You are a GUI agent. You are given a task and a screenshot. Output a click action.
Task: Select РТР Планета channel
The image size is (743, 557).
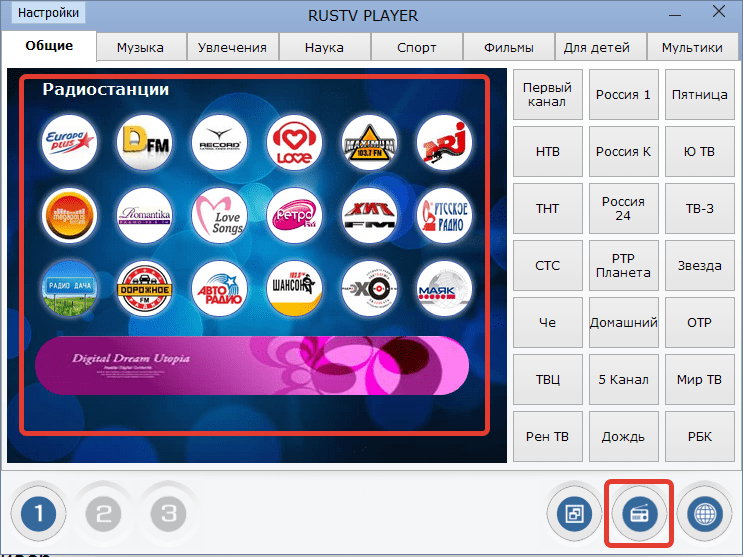(x=624, y=265)
